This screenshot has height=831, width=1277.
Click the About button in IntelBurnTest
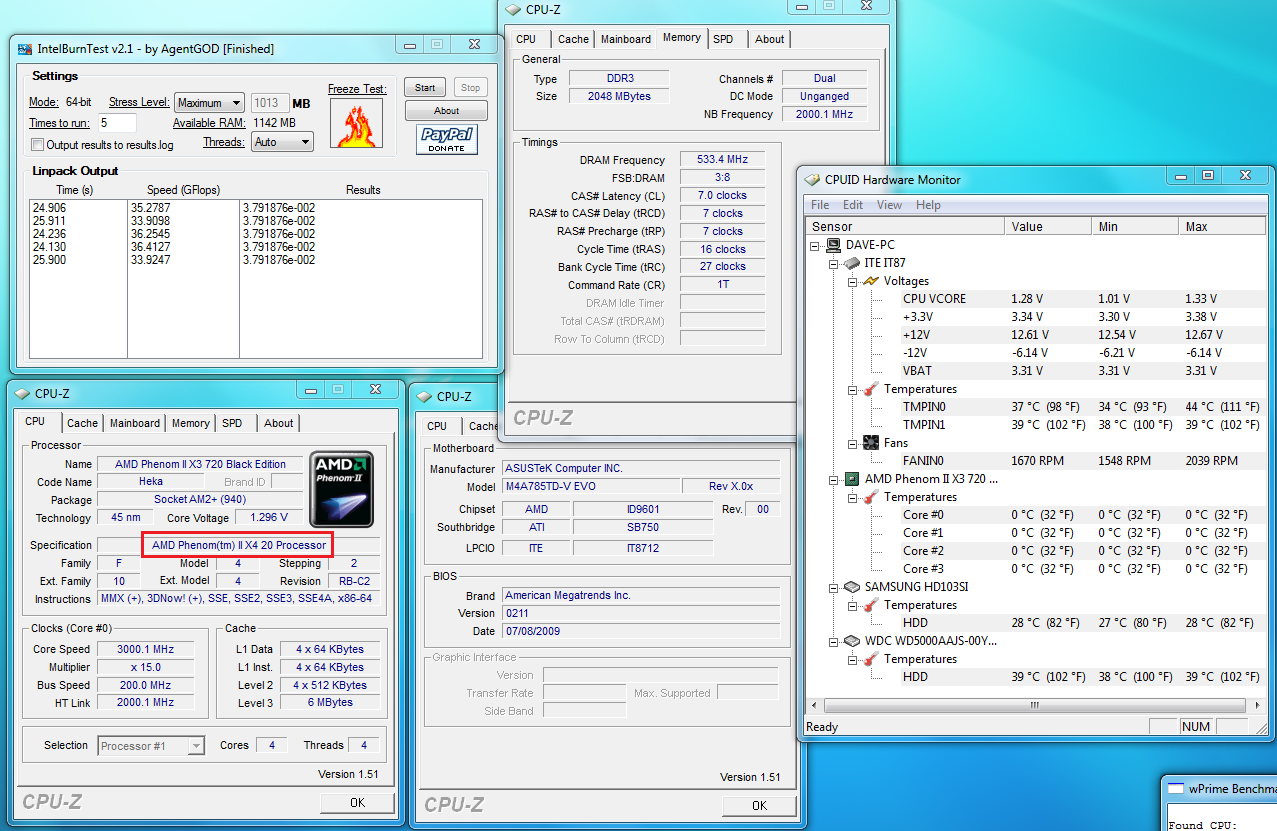tap(447, 111)
